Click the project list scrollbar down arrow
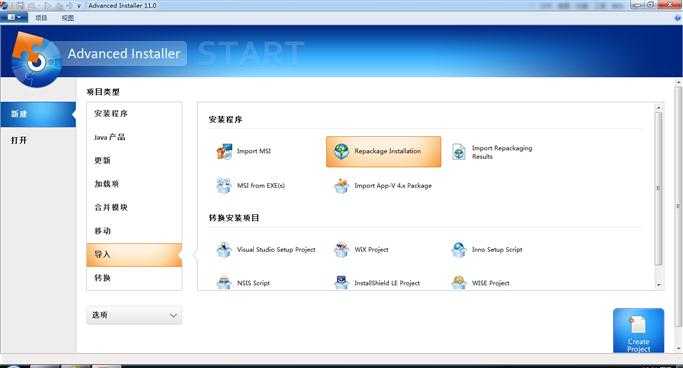The width and height of the screenshot is (683, 368). coord(659,284)
